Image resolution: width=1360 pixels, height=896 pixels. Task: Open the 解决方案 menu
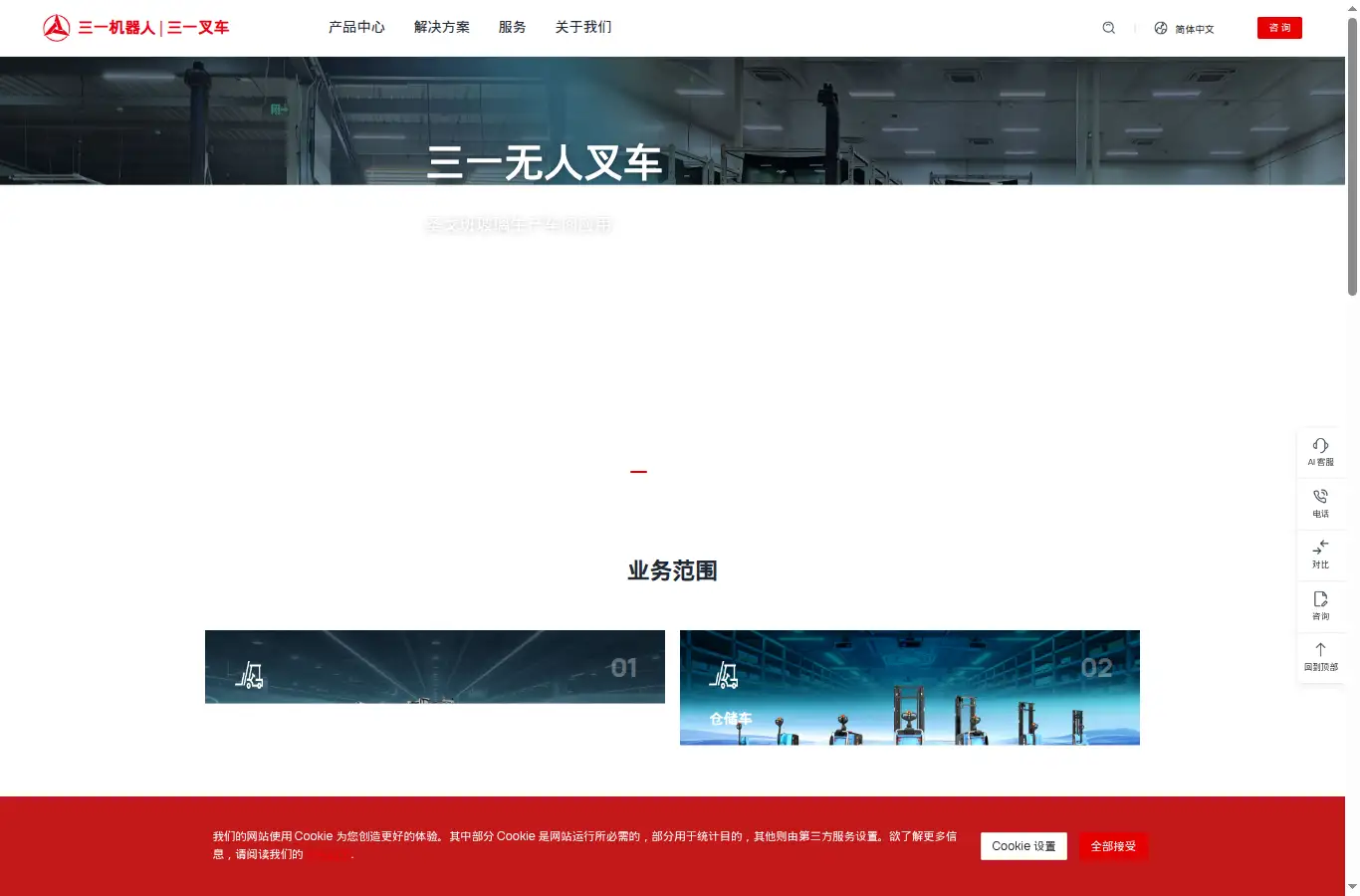pos(442,27)
